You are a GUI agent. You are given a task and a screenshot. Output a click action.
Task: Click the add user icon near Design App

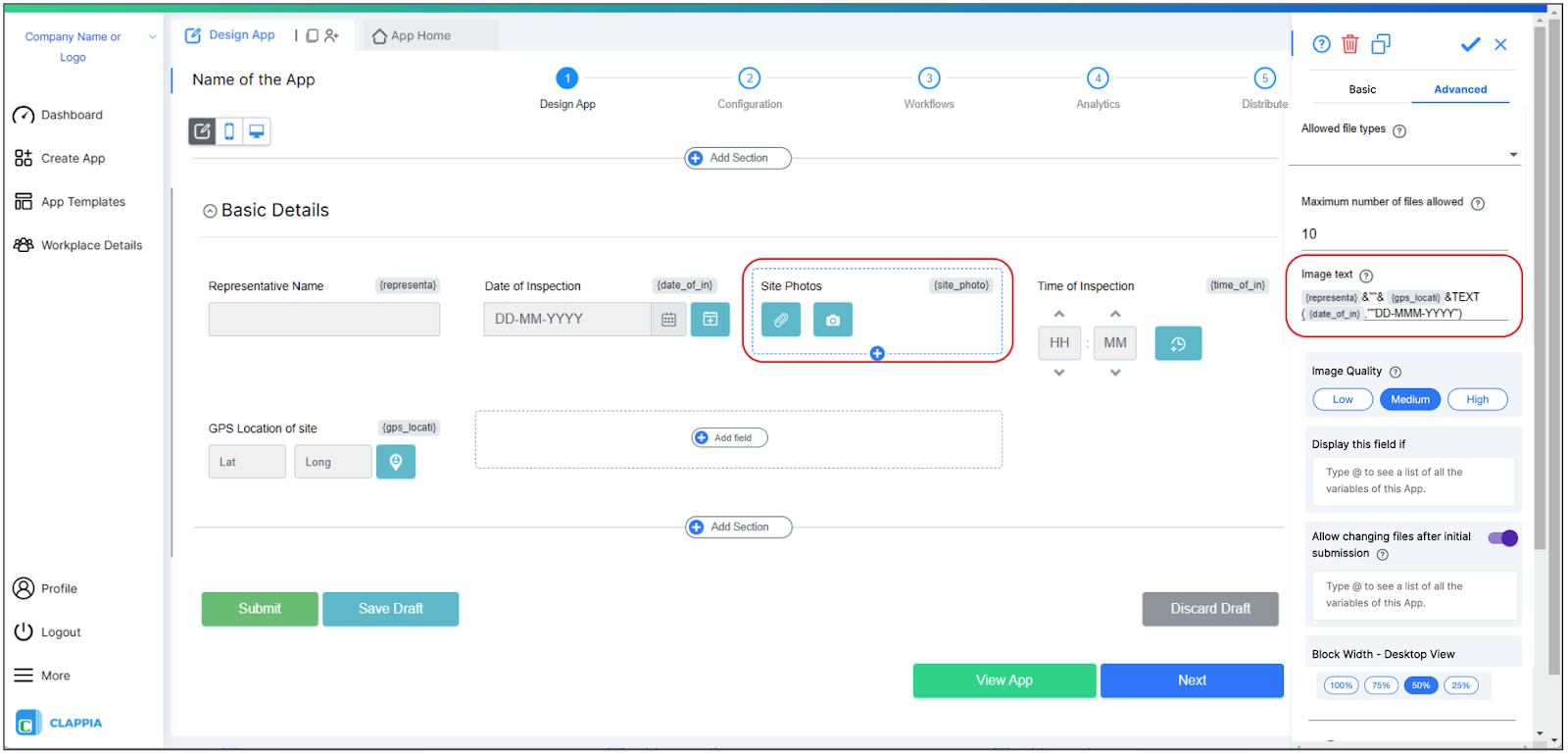tap(331, 35)
